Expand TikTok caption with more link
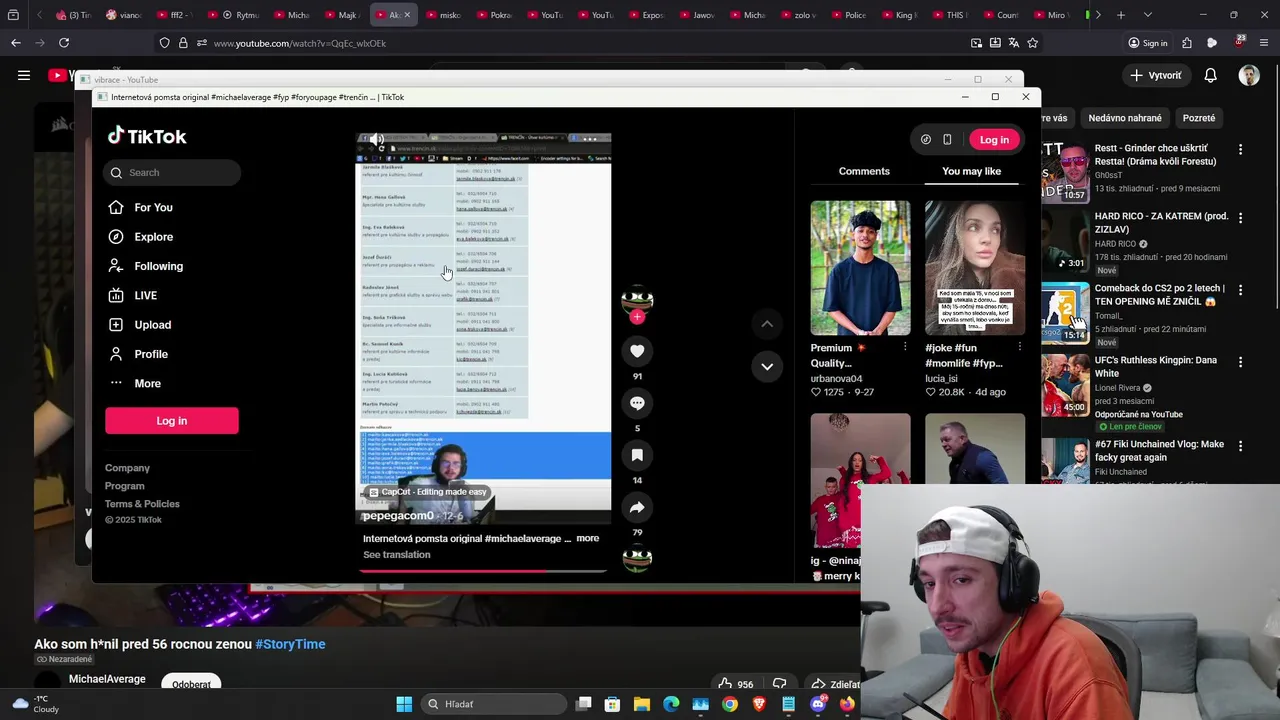Screen dimensions: 1280x720 tap(587, 538)
